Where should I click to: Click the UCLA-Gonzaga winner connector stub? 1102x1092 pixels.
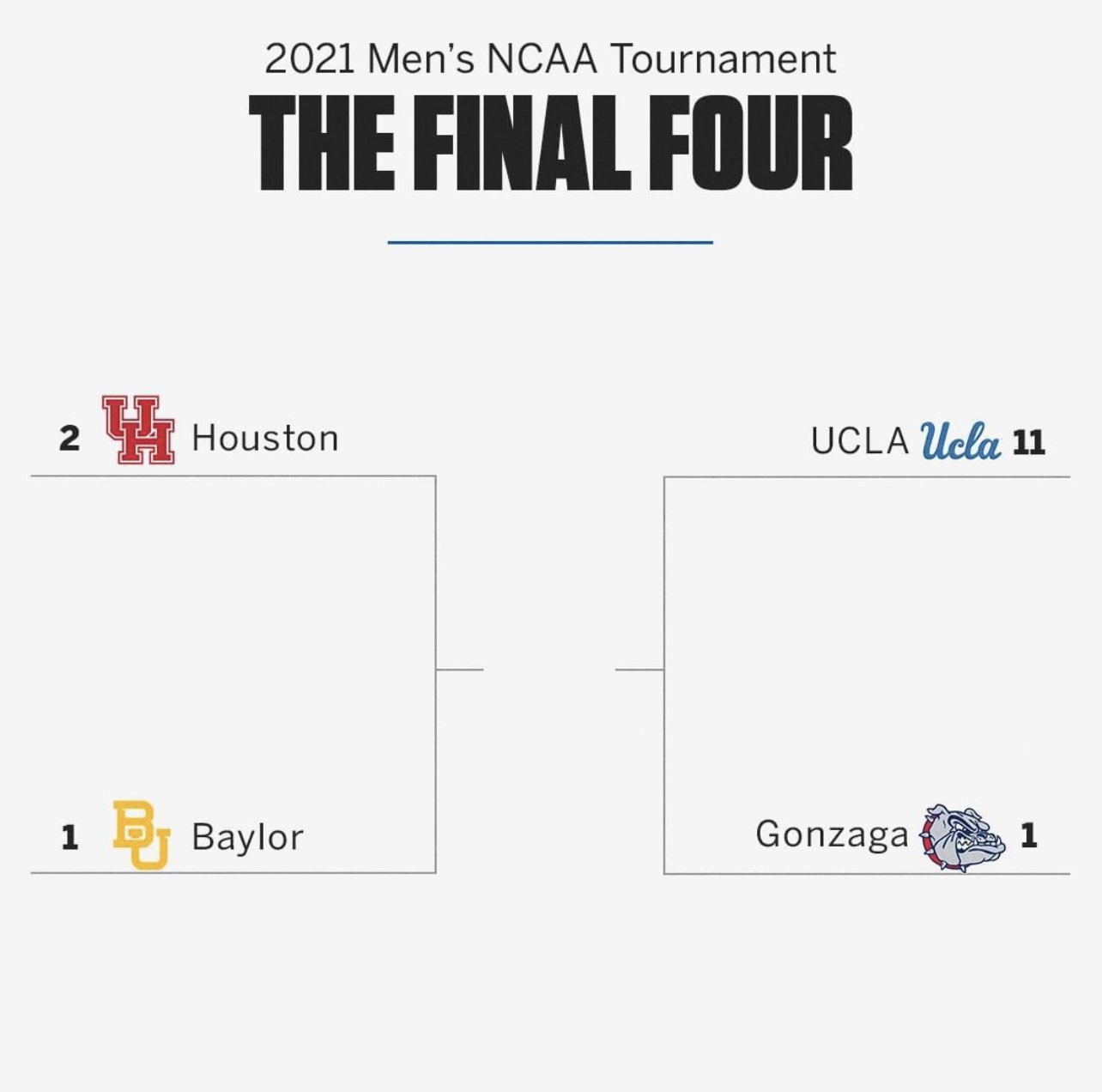coord(639,669)
